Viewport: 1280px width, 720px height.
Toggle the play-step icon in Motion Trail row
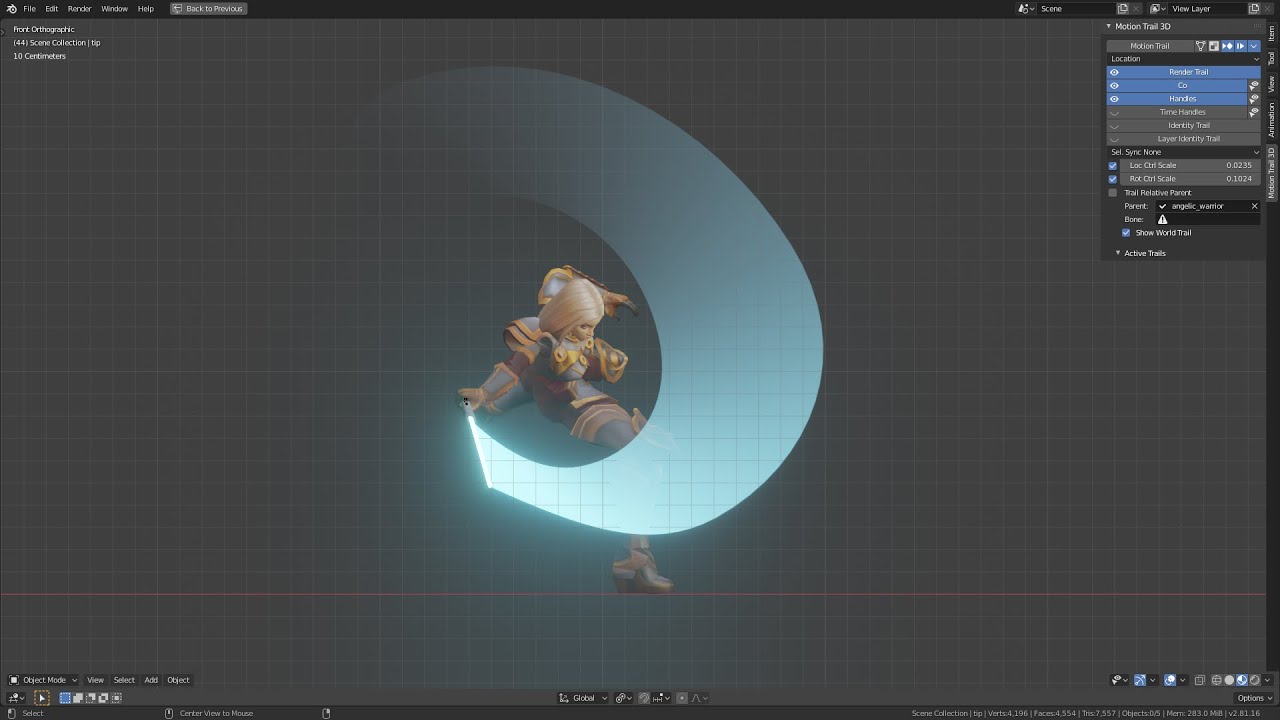(1240, 46)
